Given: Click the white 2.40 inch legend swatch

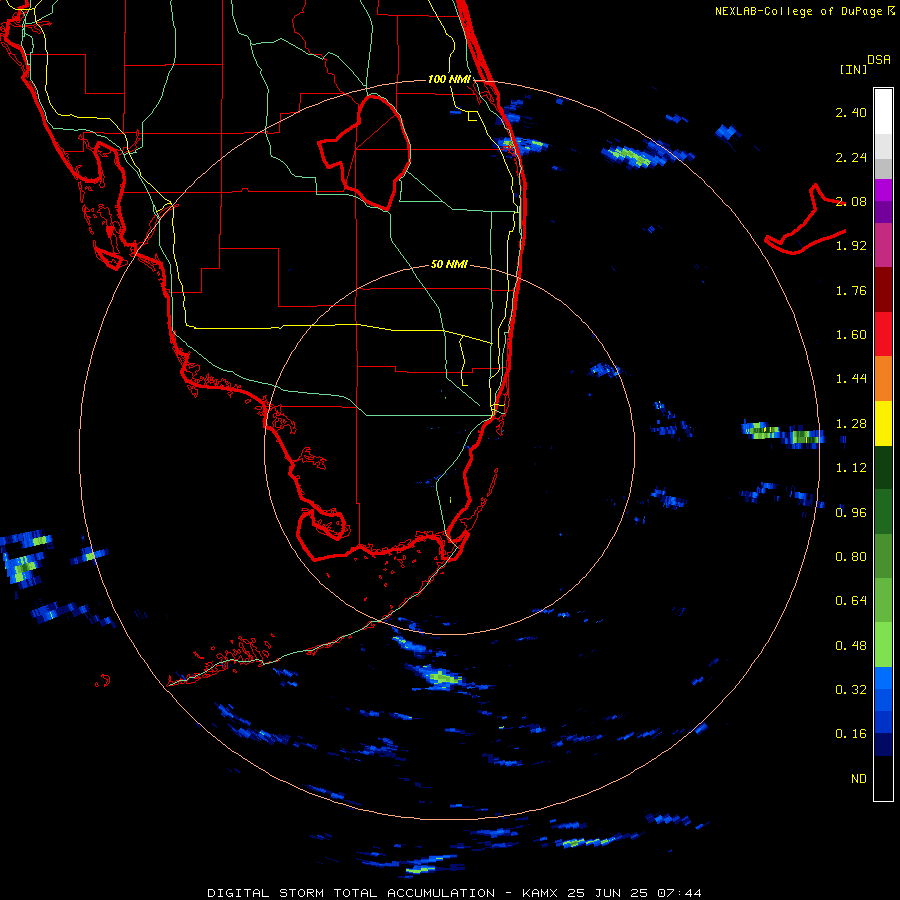Looking at the screenshot, I should point(883,112).
